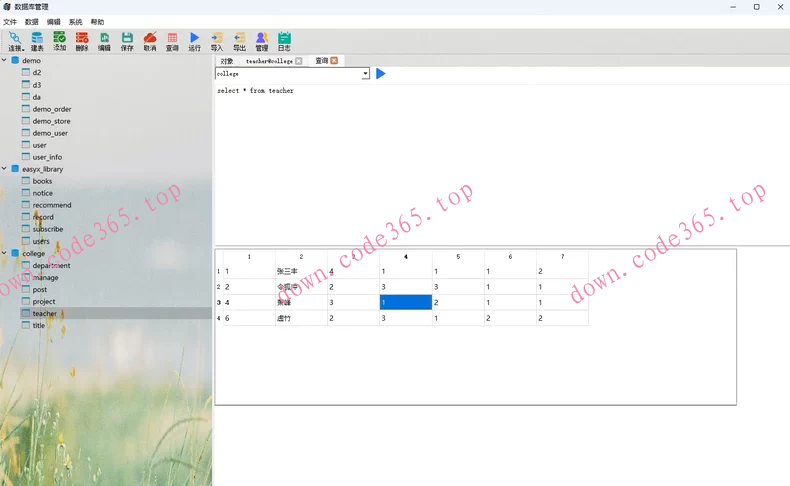Screen dimensions: 790x486
Task: Run the query with the blue play button
Action: pyautogui.click(x=380, y=74)
